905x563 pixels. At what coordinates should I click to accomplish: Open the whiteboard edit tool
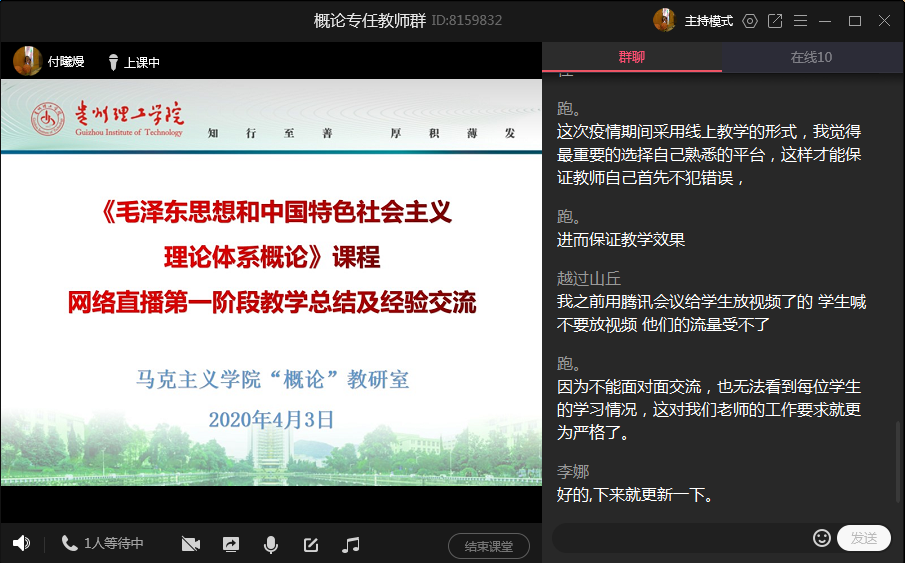pyautogui.click(x=311, y=544)
